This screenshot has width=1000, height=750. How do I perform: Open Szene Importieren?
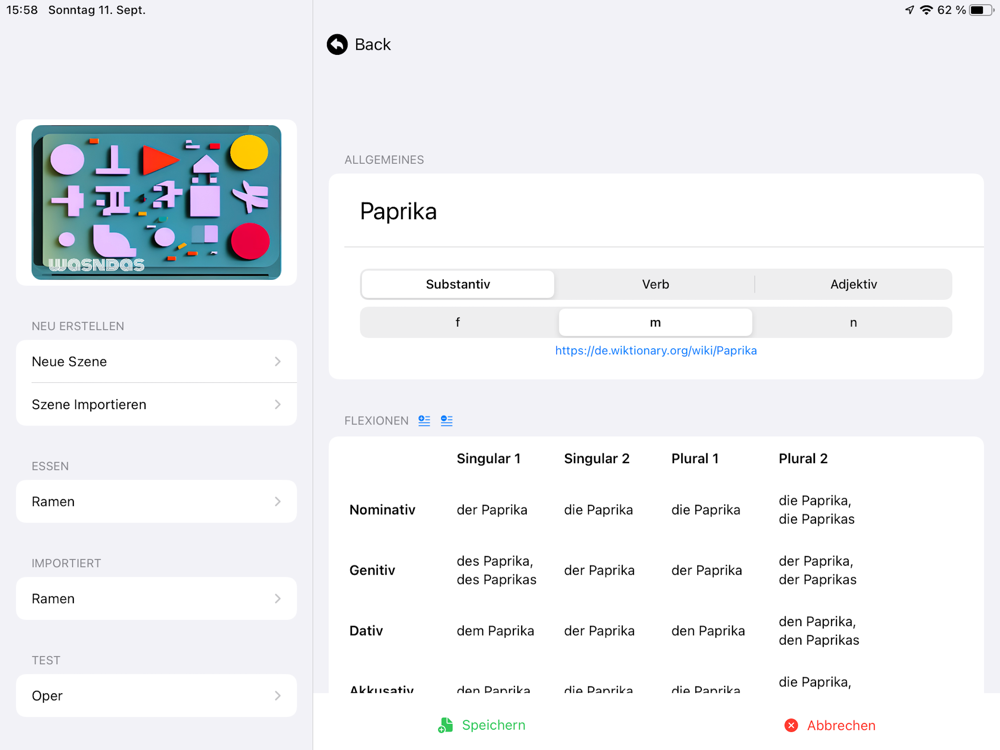tap(156, 404)
